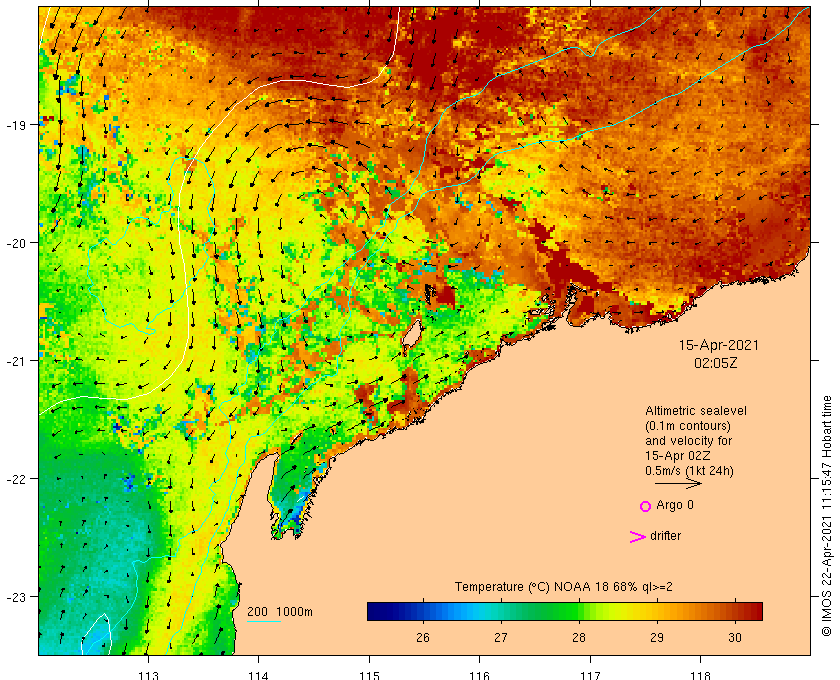Click the 0.5m/s velocity scale arrow

(x=678, y=483)
